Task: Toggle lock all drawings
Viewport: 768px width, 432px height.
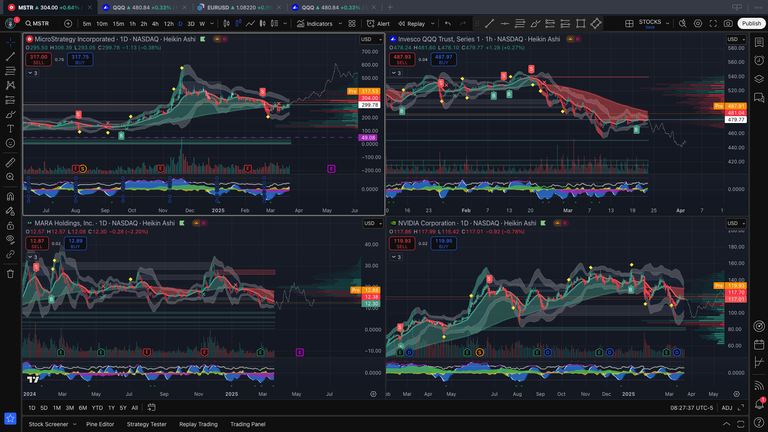Action: point(10,226)
